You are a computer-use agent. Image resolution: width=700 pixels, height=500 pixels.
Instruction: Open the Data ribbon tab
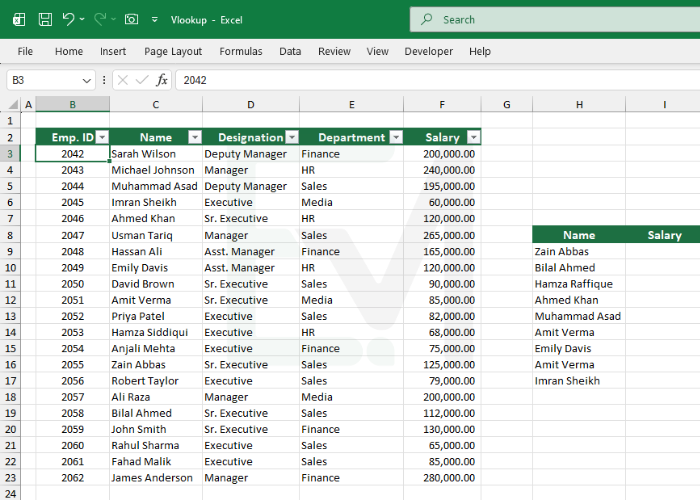(x=290, y=51)
